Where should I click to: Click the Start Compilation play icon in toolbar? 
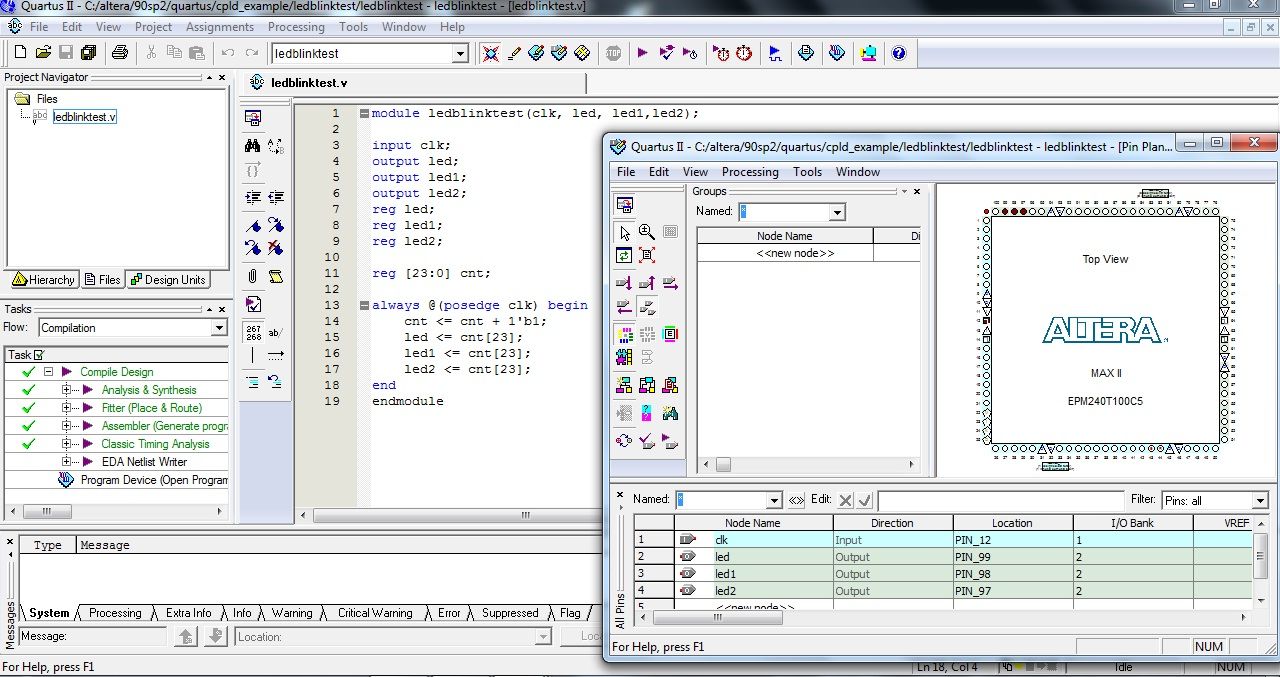pos(642,53)
